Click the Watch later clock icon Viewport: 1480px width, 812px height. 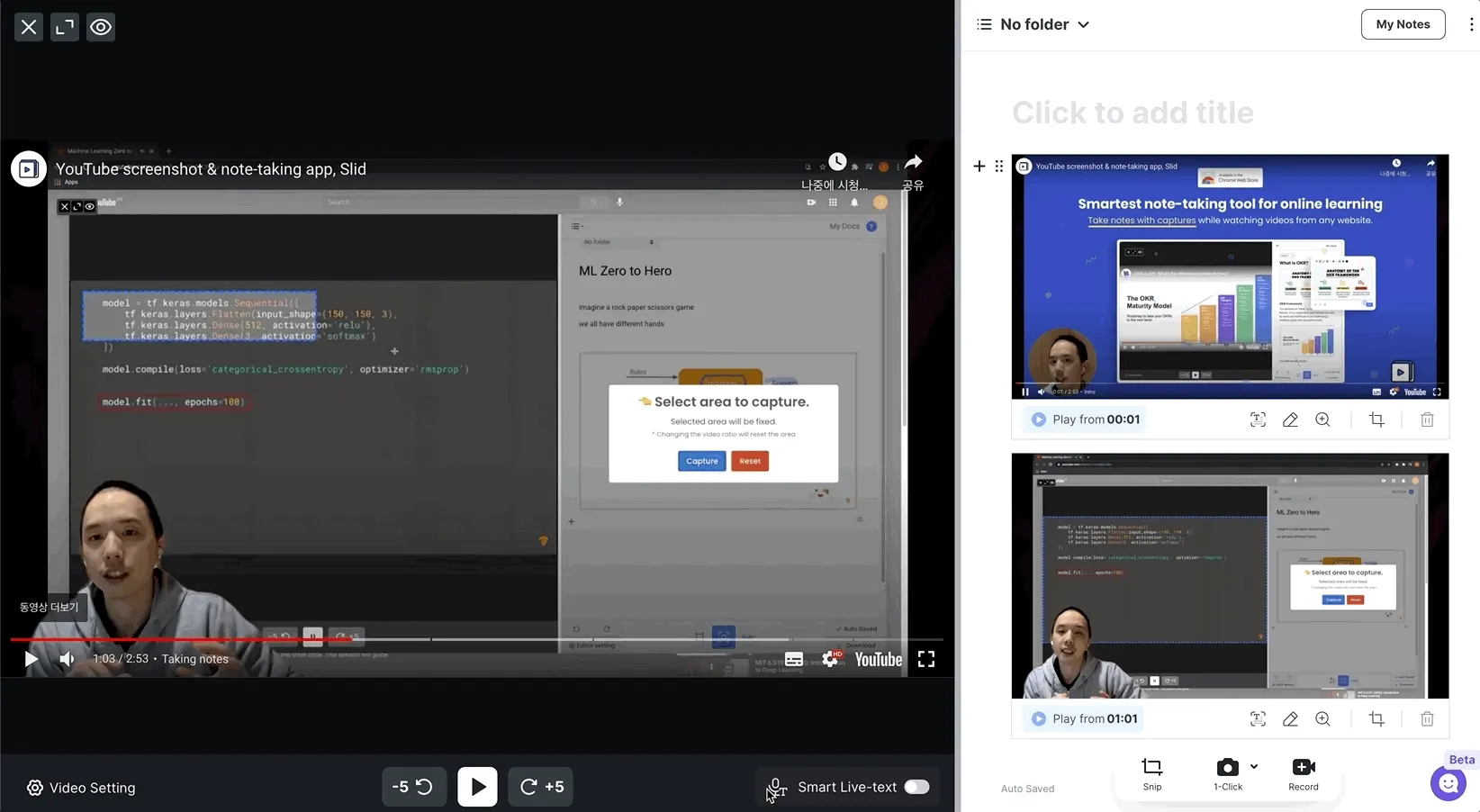click(837, 162)
